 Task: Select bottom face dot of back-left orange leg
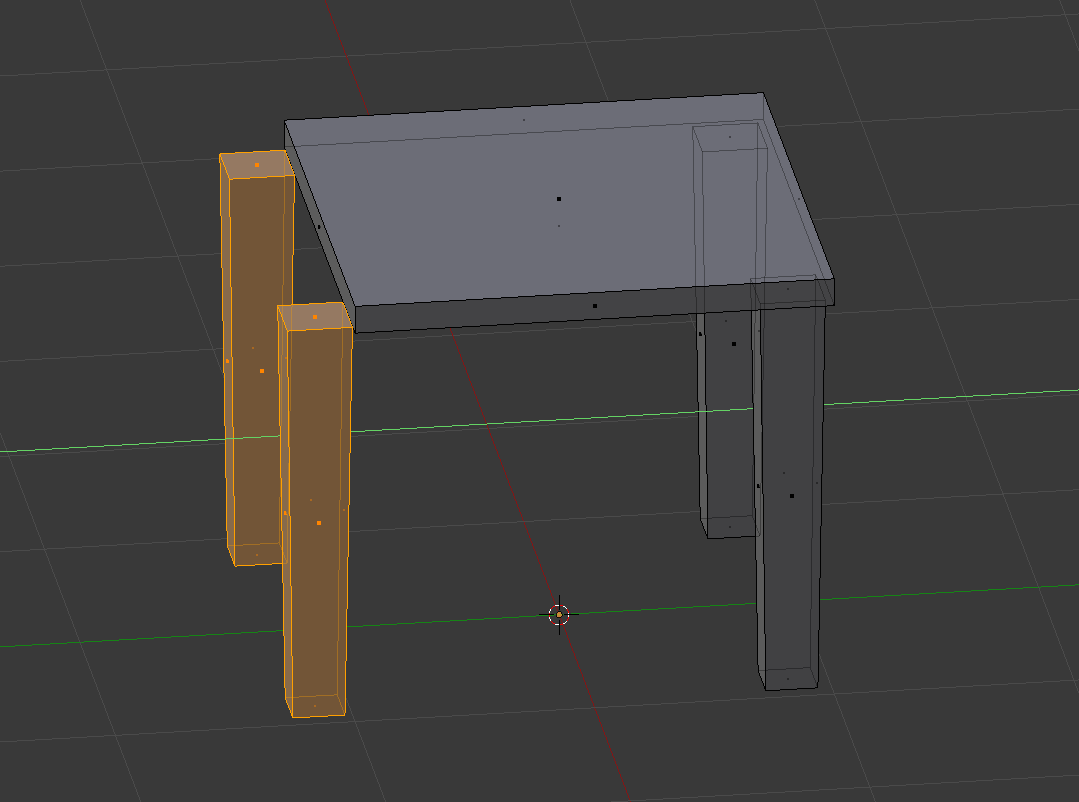257,555
